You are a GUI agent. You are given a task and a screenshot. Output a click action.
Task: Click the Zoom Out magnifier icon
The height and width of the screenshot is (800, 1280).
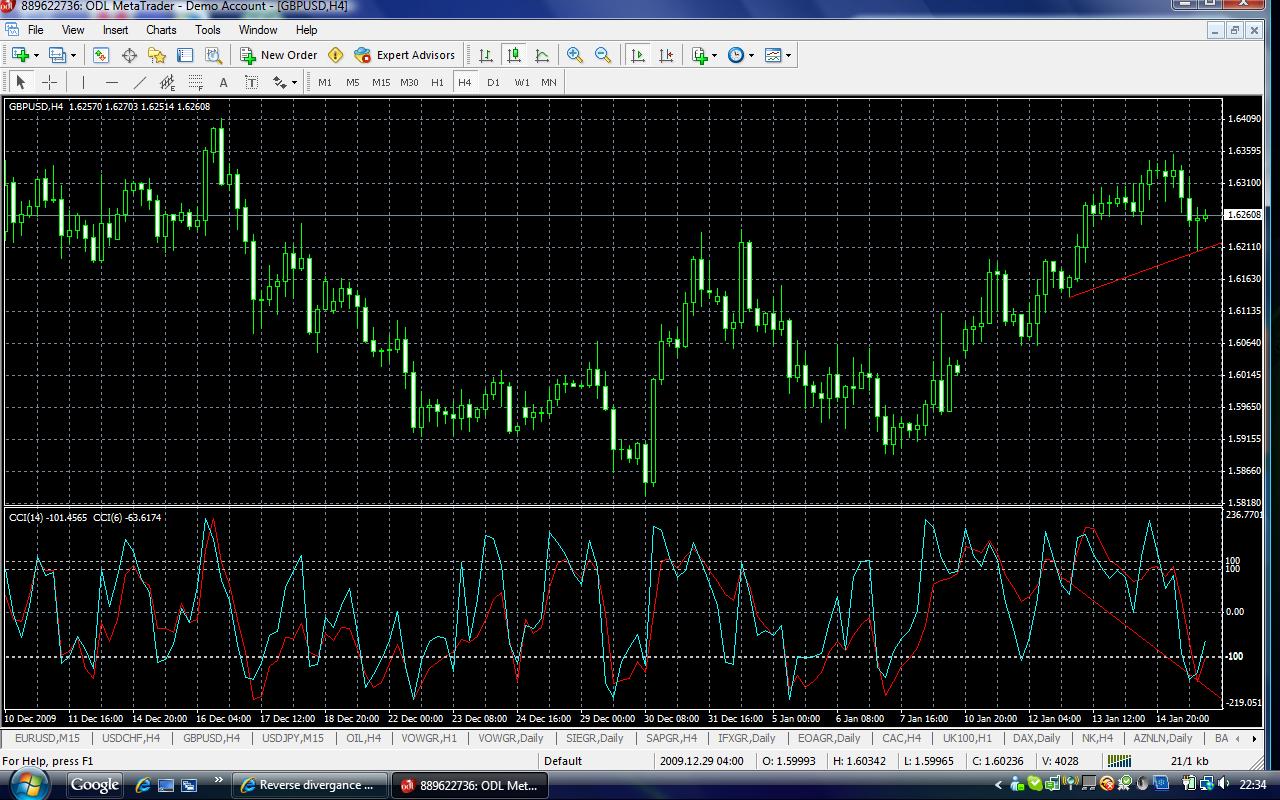pos(603,55)
